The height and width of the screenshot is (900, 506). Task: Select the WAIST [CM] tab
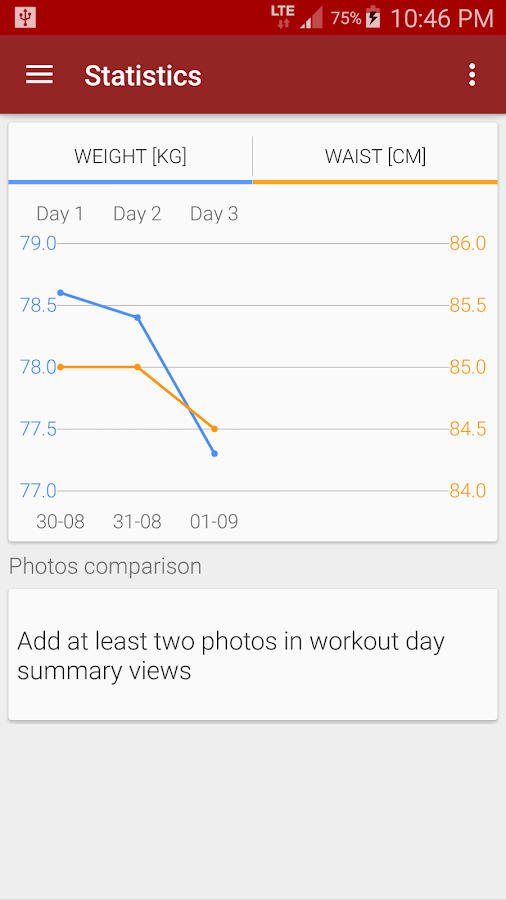pyautogui.click(x=375, y=156)
